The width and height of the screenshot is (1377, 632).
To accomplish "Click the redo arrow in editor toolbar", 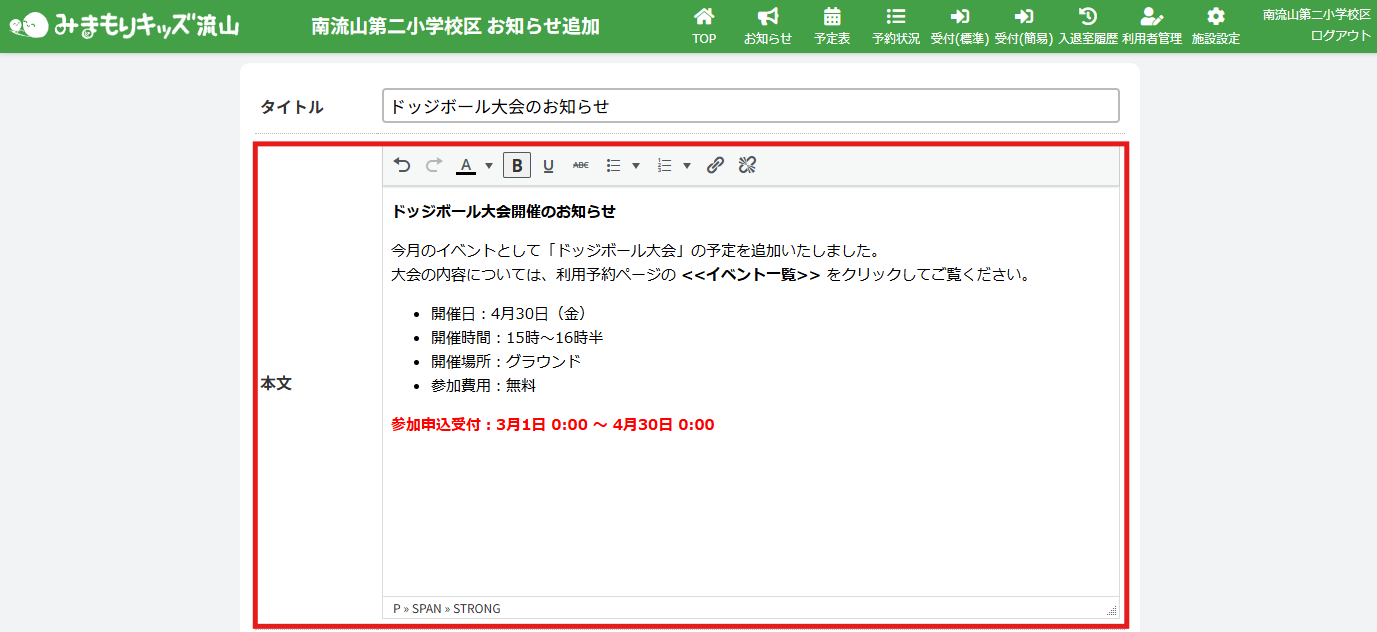I will tap(434, 165).
